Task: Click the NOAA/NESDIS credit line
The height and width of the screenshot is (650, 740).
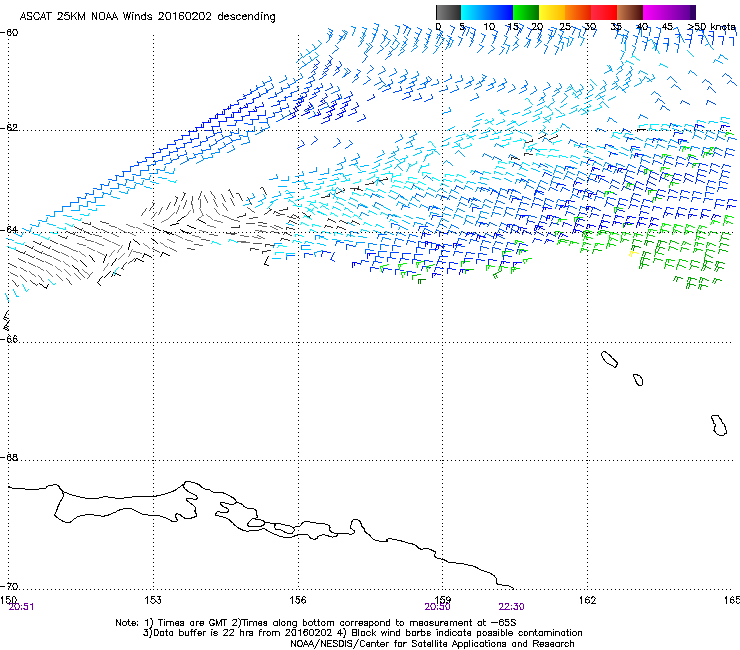Action: [x=432, y=644]
